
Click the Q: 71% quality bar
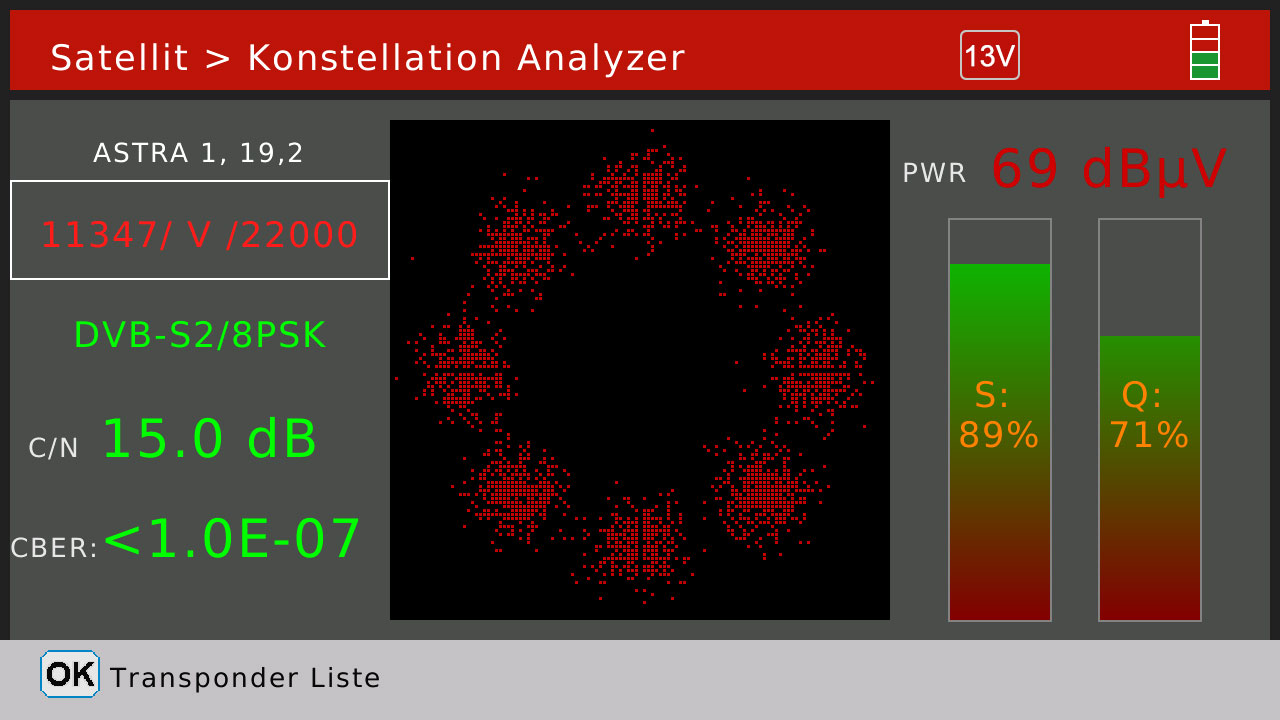coord(1149,420)
